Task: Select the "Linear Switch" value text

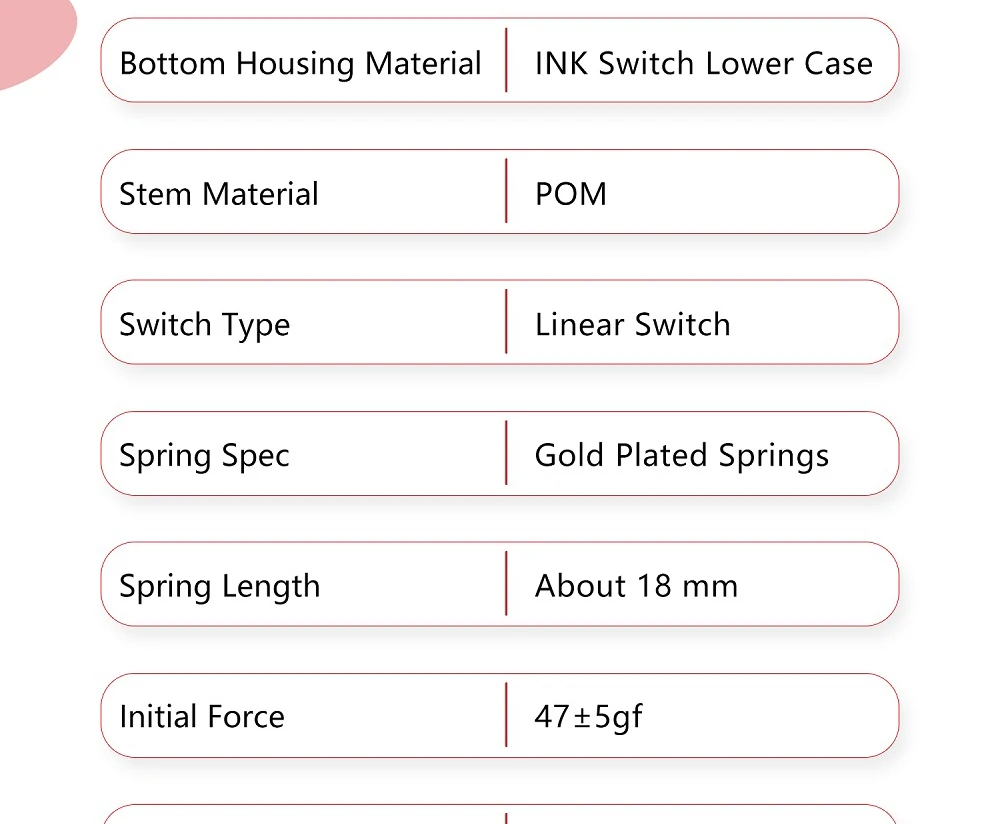Action: tap(632, 325)
